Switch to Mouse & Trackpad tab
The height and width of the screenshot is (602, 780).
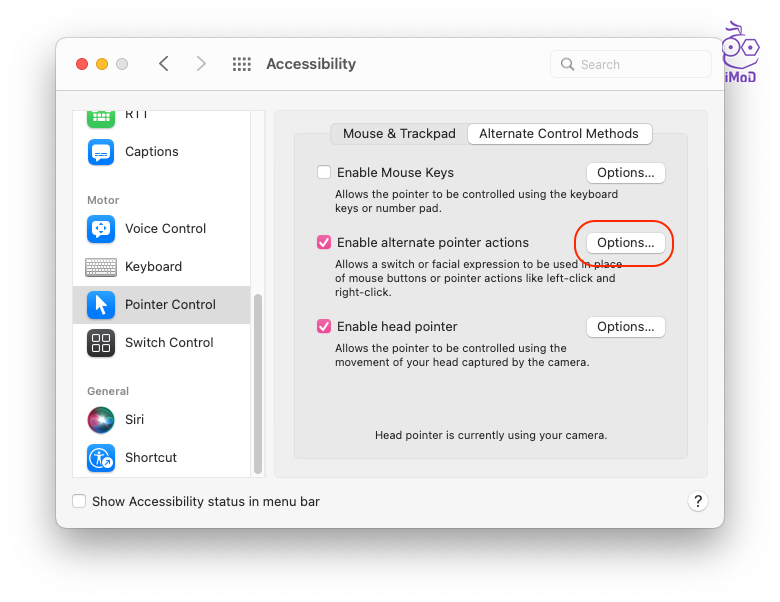click(399, 134)
